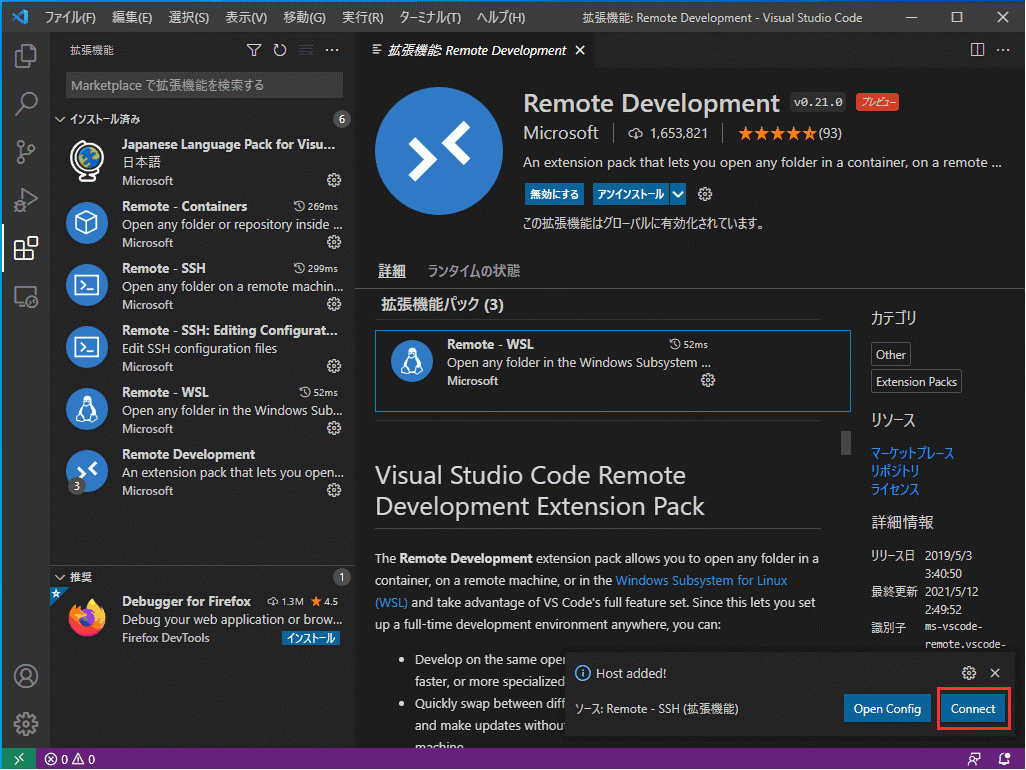1026x770 pixels.
Task: Open the 実行(R) menu
Action: pyautogui.click(x=362, y=18)
